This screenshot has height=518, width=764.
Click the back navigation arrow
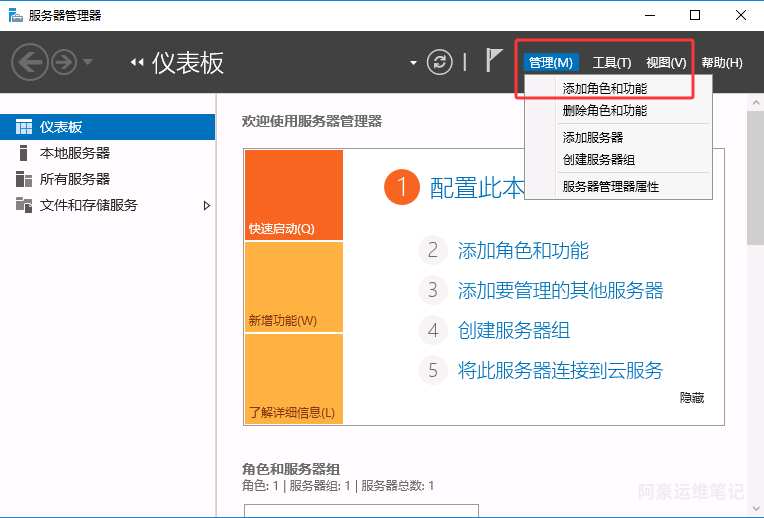[30, 62]
